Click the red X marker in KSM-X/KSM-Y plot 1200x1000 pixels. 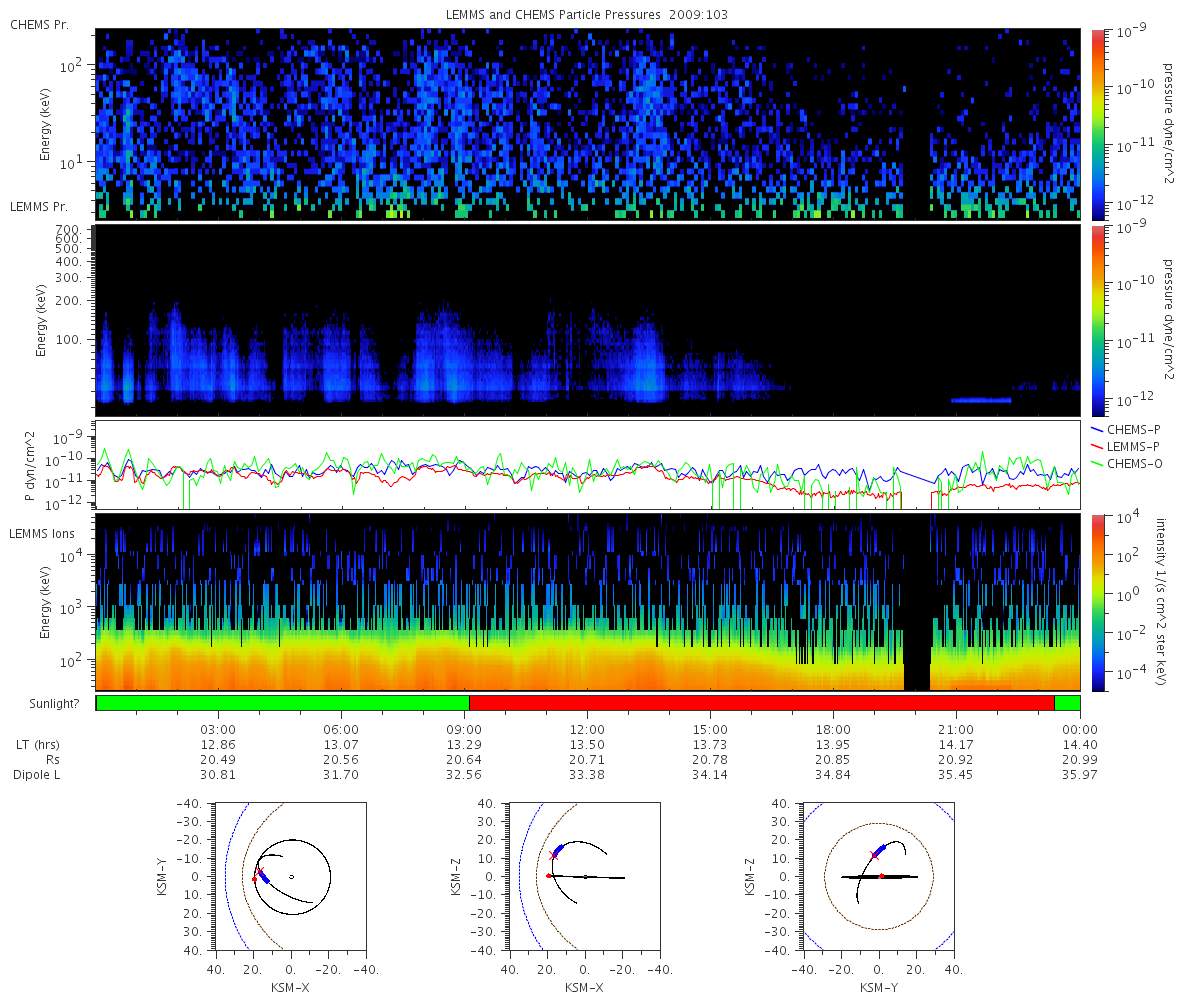click(x=258, y=871)
